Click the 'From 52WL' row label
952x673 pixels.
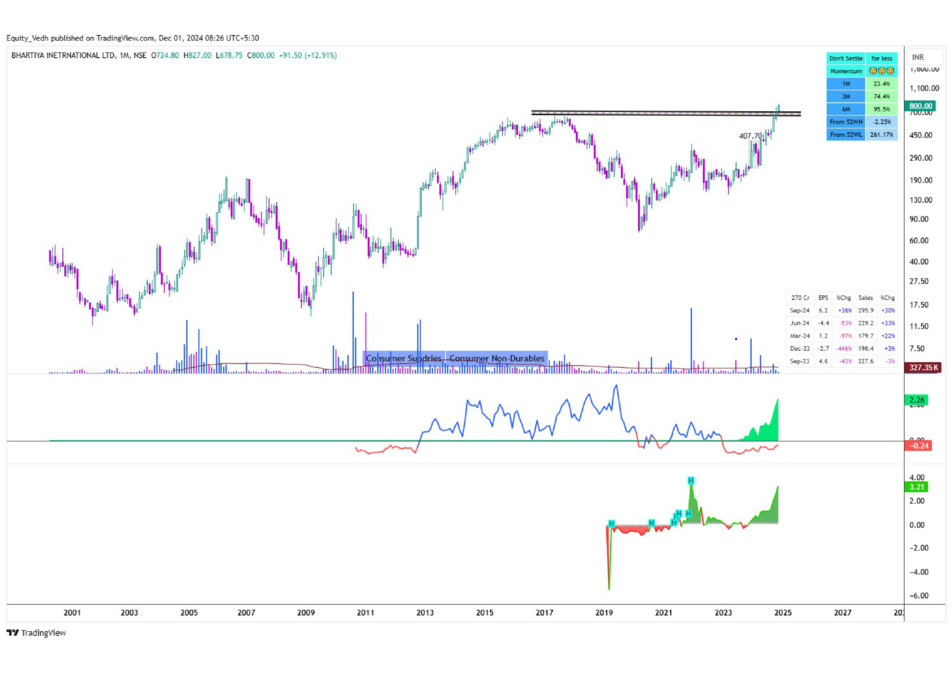(x=846, y=135)
